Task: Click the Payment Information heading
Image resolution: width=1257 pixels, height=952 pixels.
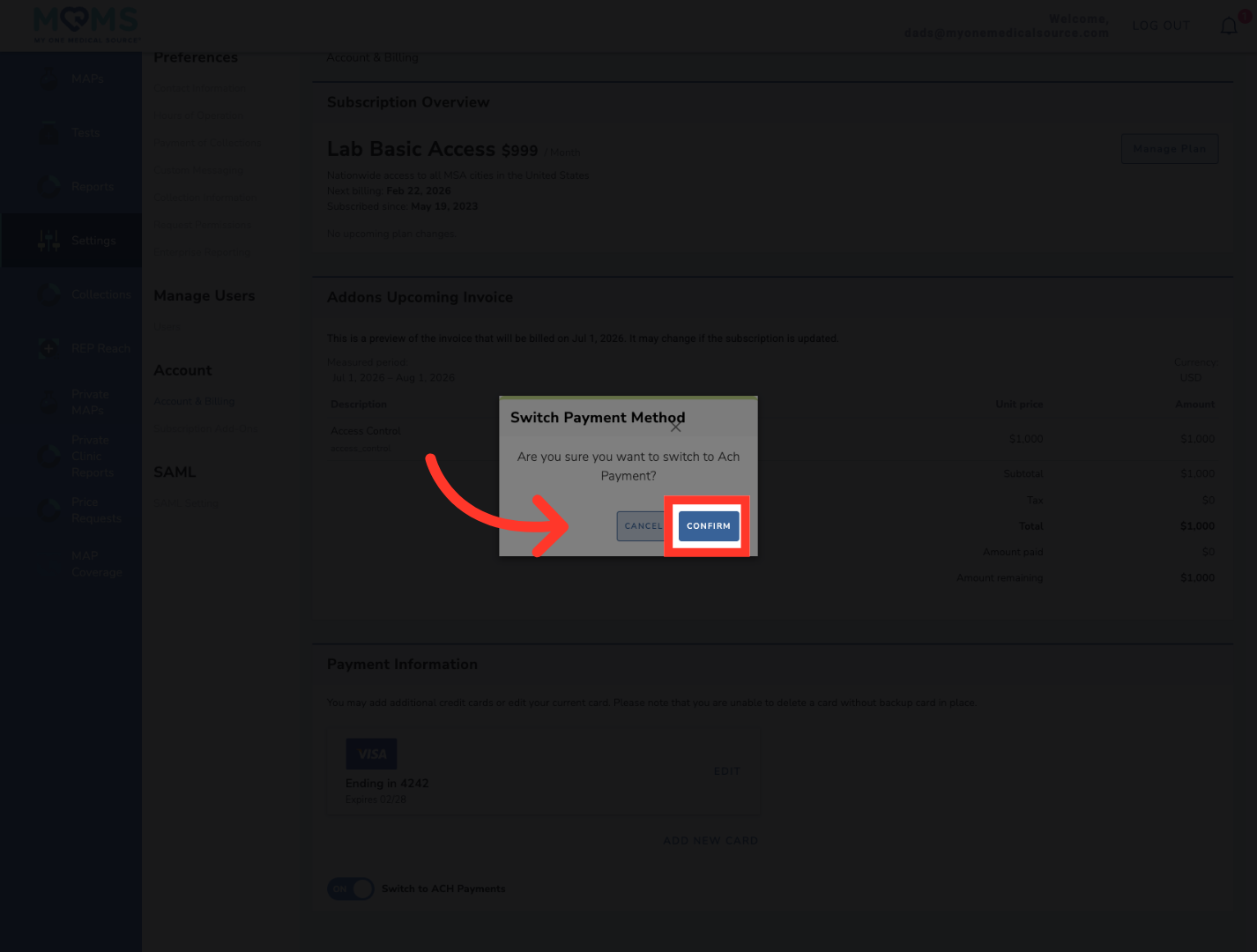Action: click(402, 665)
